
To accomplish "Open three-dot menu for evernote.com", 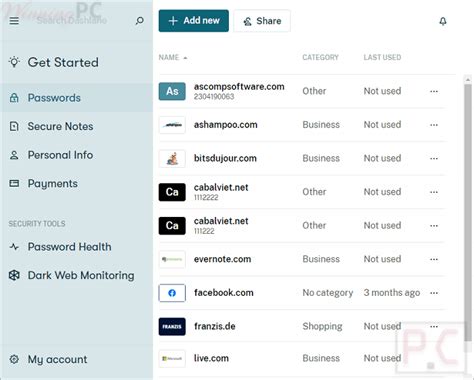I will tap(434, 259).
